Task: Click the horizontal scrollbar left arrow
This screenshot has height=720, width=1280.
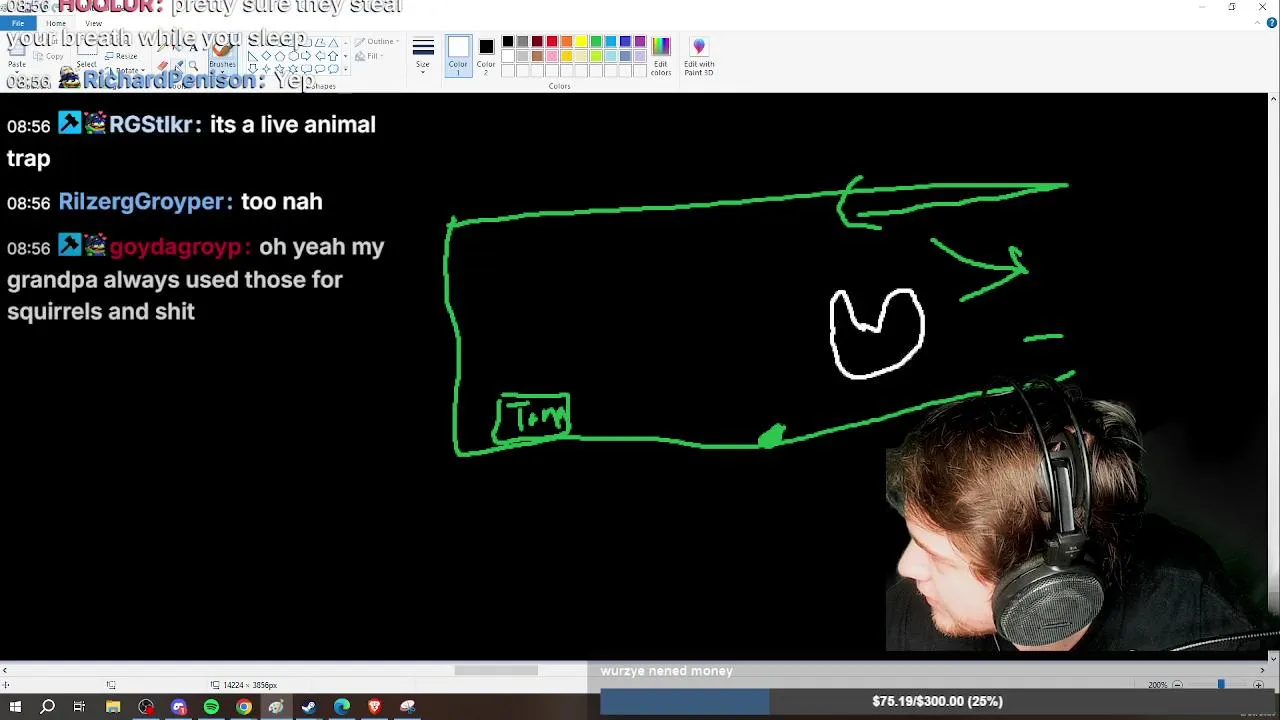Action: 4,670
